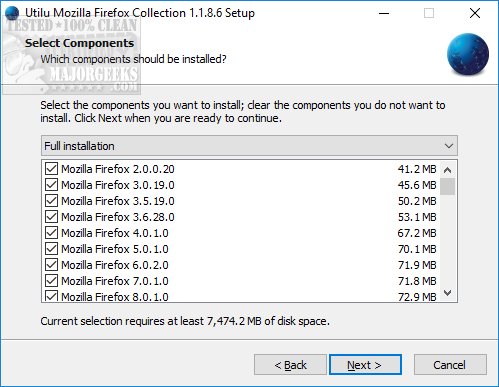
Task: Click the large blue globe logo
Action: point(468,54)
